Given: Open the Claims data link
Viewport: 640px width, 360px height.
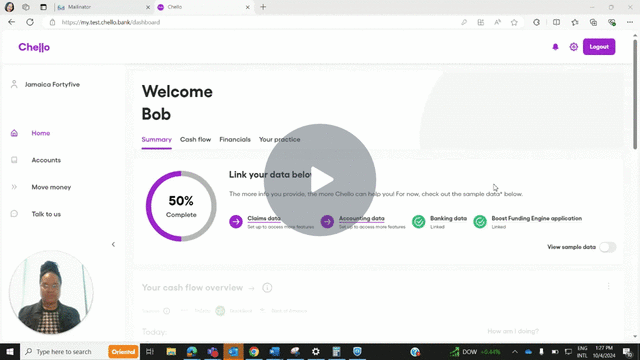Looking at the screenshot, I should pos(264,218).
